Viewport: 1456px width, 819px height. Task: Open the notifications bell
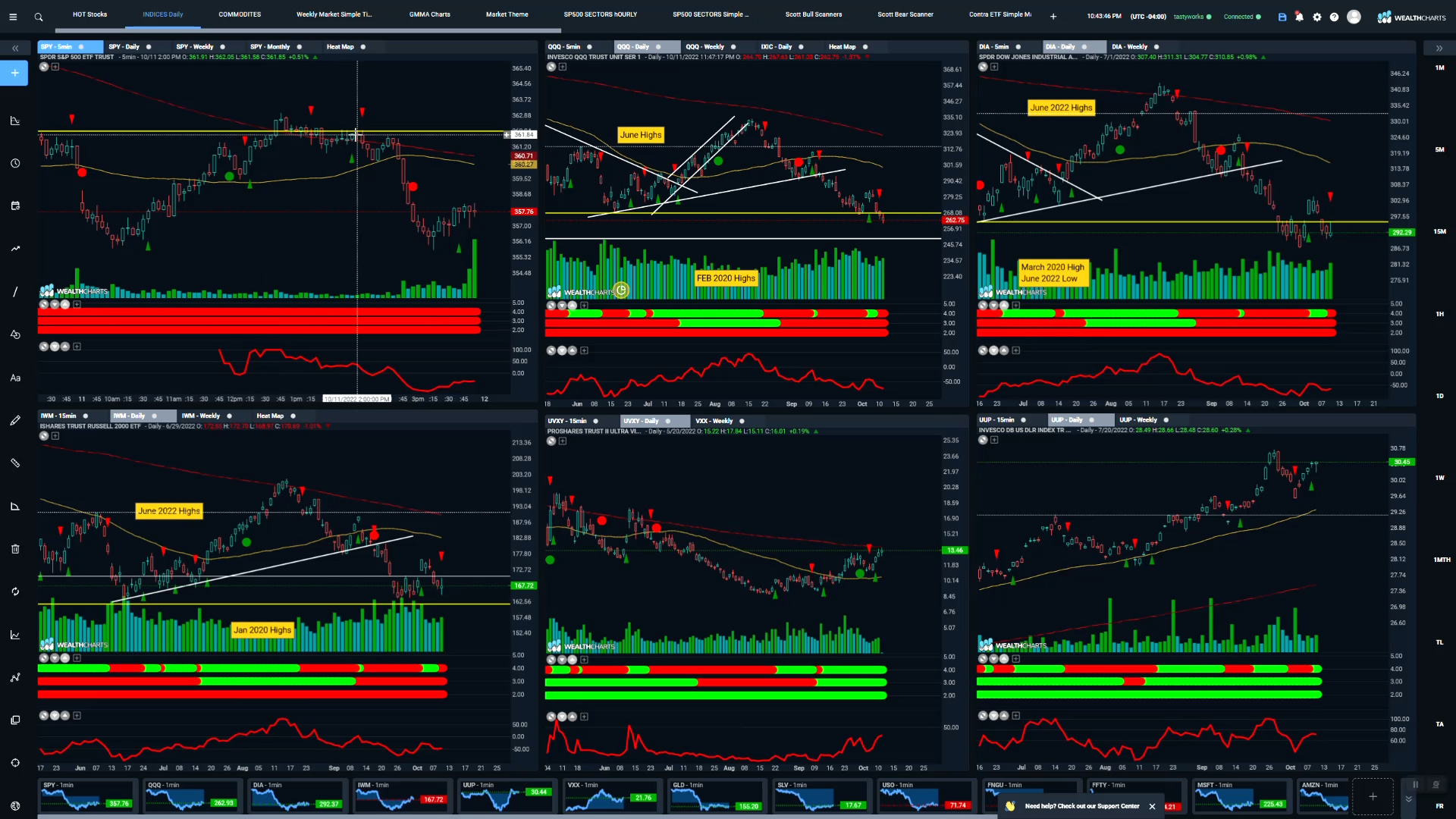1299,17
